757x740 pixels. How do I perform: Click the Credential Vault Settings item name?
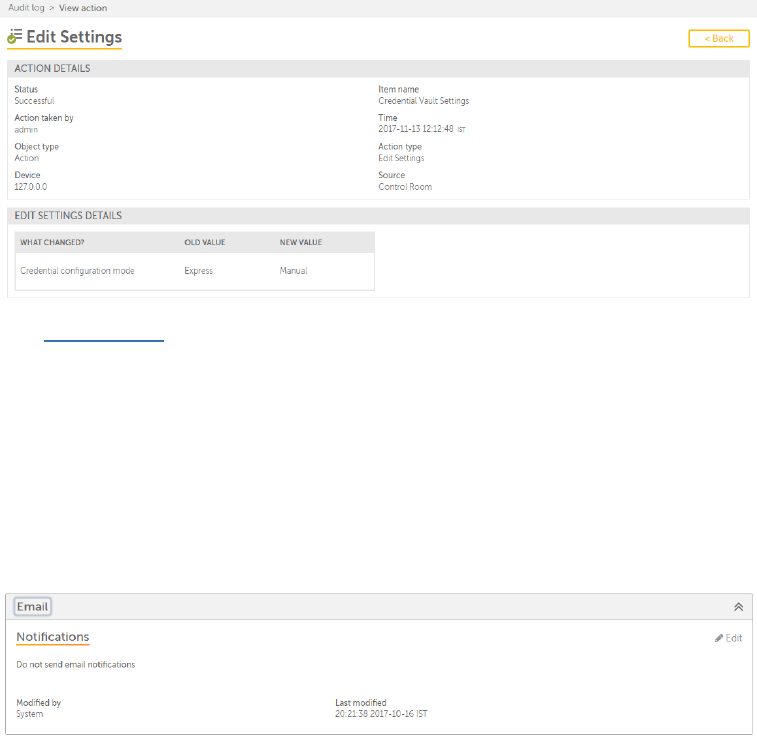[x=423, y=101]
